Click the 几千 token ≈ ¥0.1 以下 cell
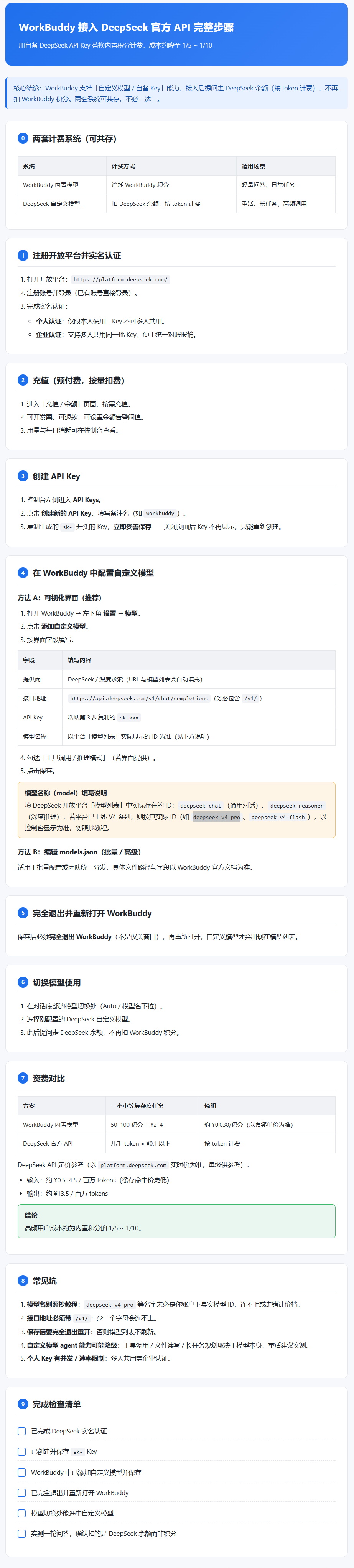 tap(152, 1143)
